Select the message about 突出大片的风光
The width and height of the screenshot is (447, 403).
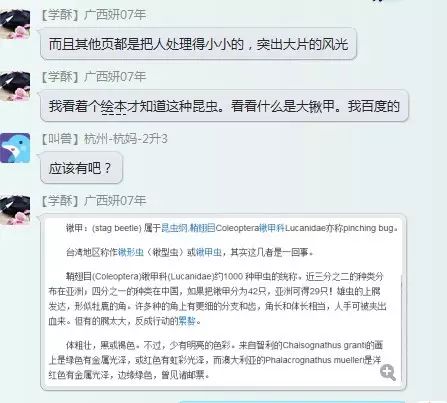(x=198, y=44)
